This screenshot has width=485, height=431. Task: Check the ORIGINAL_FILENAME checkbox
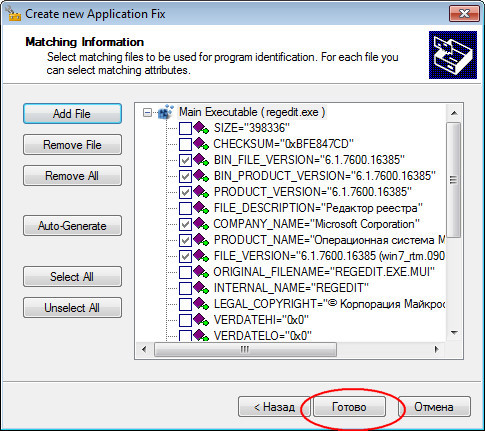(185, 272)
